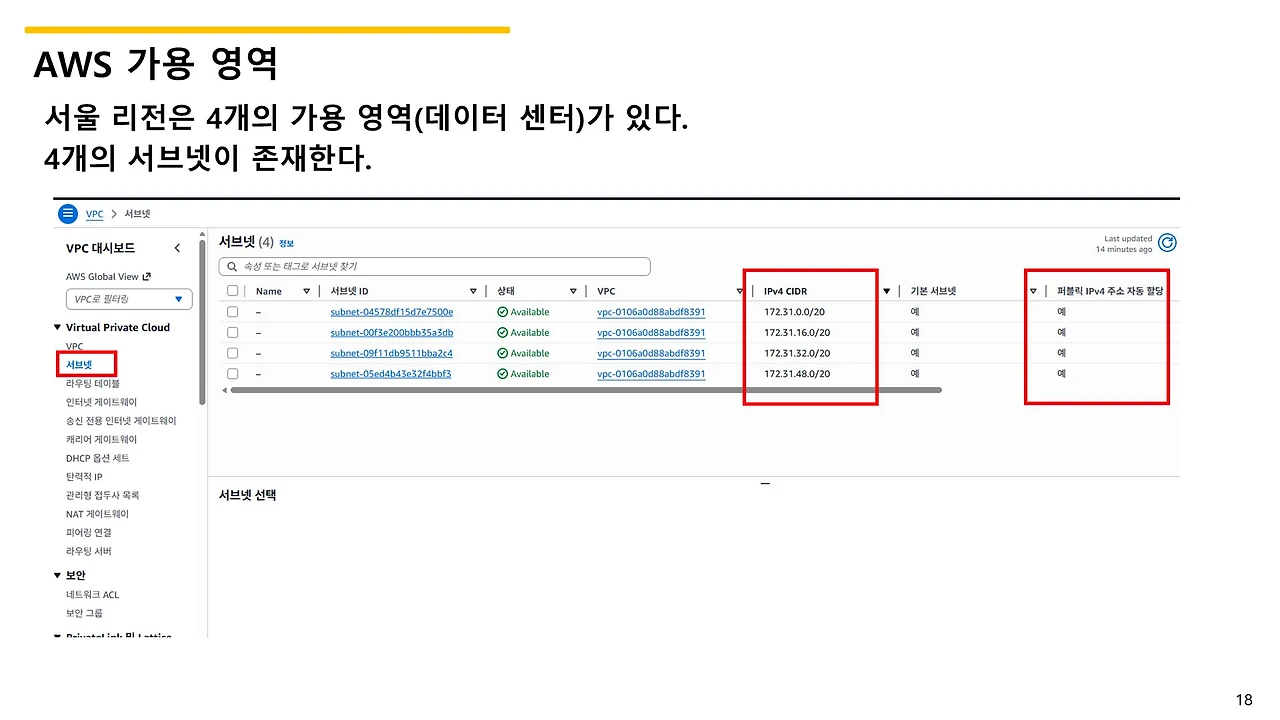The image size is (1280, 720).
Task: Collapse the Virtual Private Cloud section
Action: coord(57,327)
